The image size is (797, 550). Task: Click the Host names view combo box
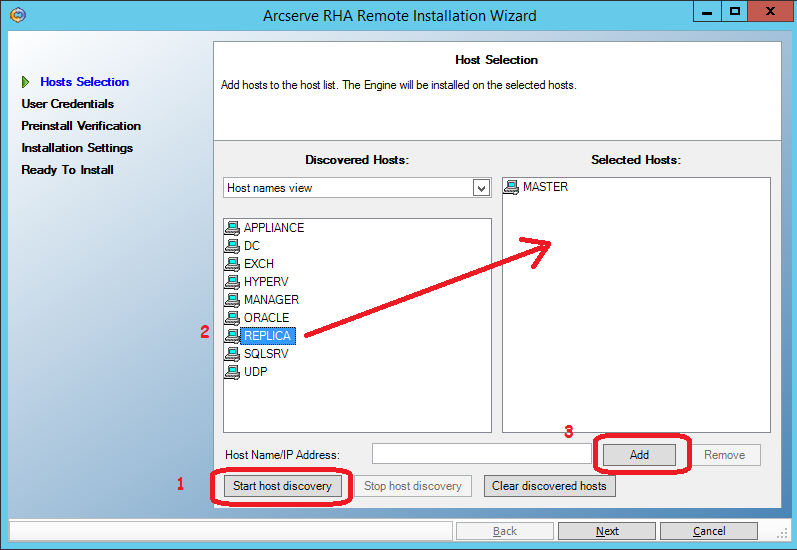pyautogui.click(x=357, y=188)
